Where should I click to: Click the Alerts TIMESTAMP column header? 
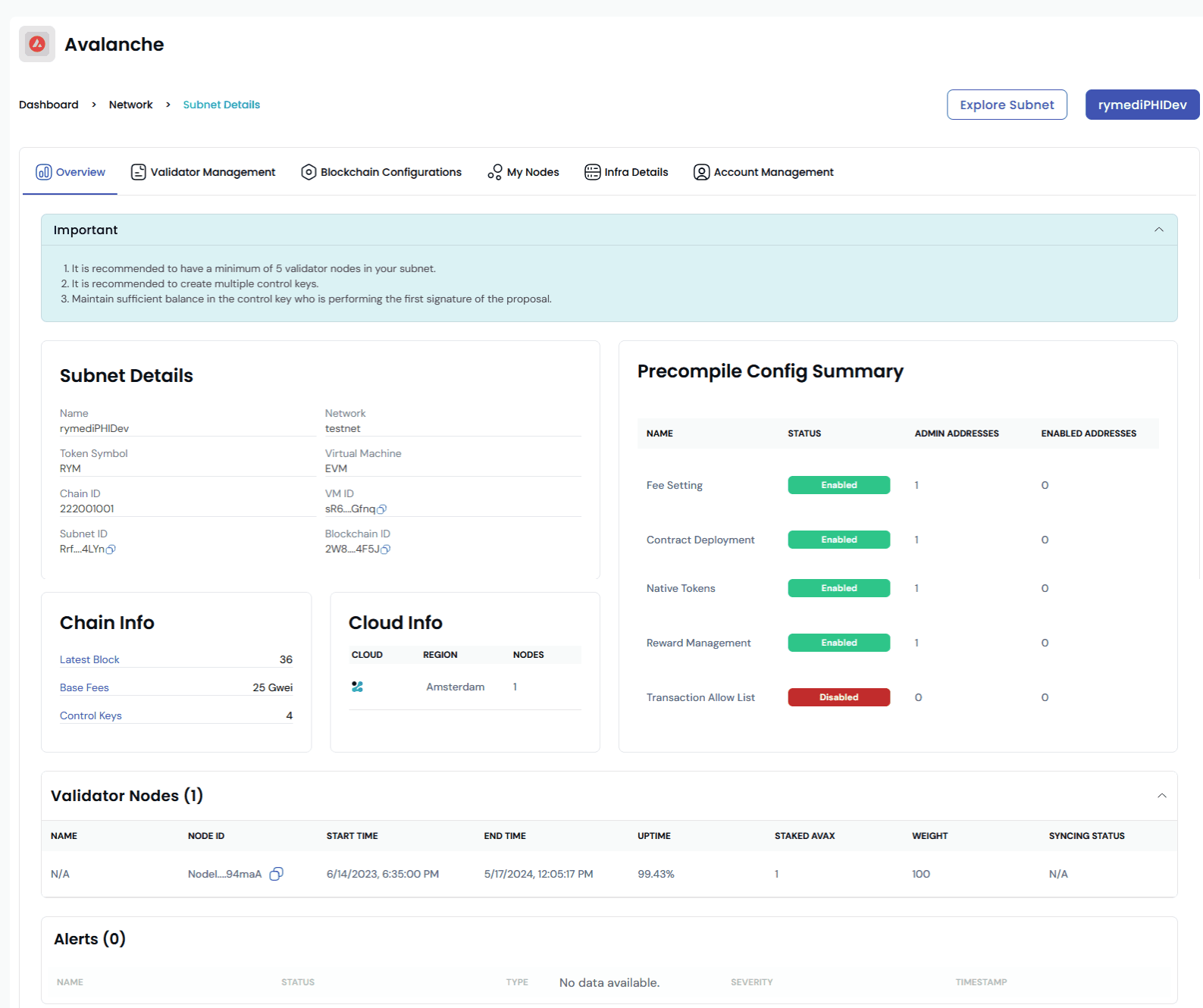pyautogui.click(x=981, y=982)
